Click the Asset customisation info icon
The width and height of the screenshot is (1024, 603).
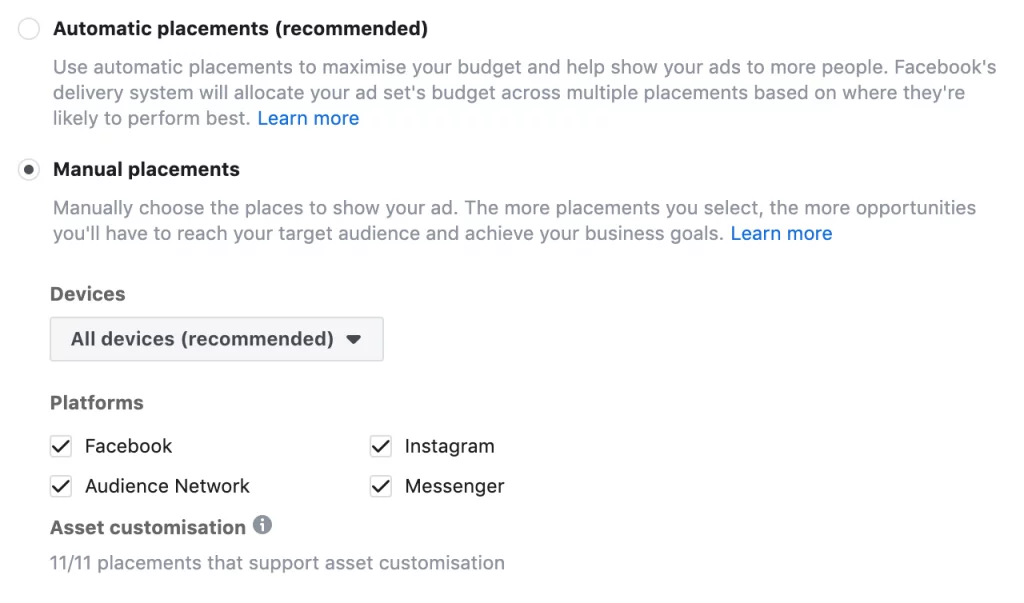[x=262, y=525]
